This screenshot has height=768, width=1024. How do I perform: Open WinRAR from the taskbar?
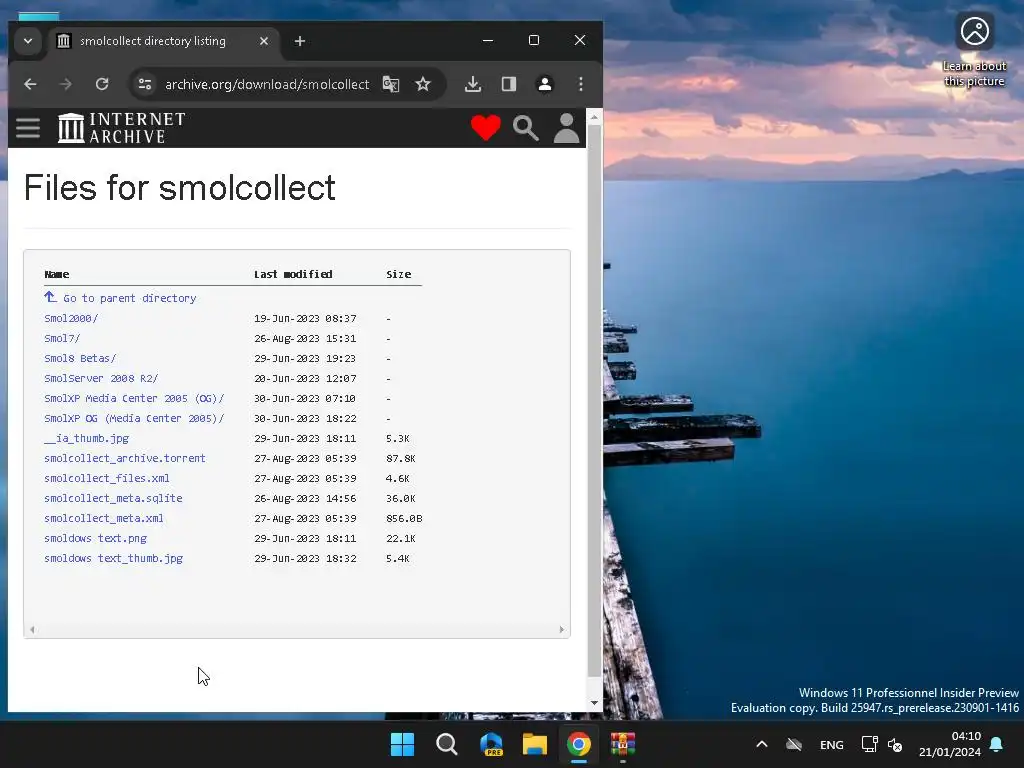click(x=623, y=744)
